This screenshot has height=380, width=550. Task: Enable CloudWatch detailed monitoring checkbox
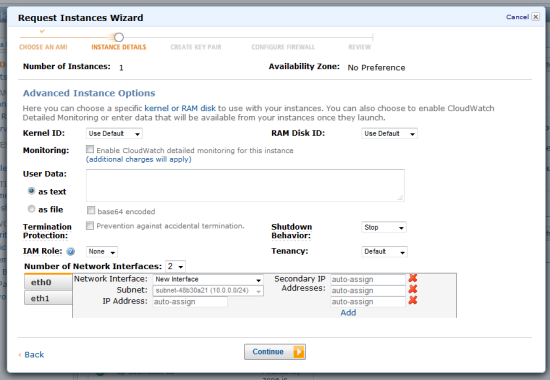[90, 149]
